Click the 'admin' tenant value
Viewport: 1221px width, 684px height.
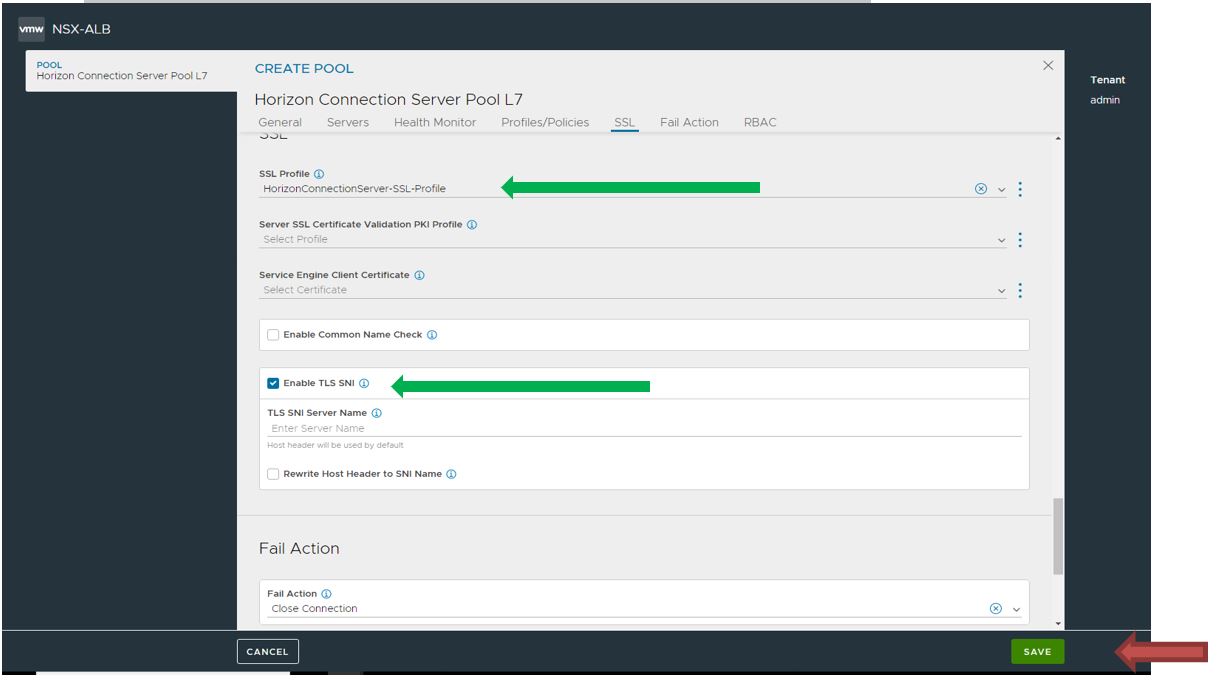tap(1105, 100)
